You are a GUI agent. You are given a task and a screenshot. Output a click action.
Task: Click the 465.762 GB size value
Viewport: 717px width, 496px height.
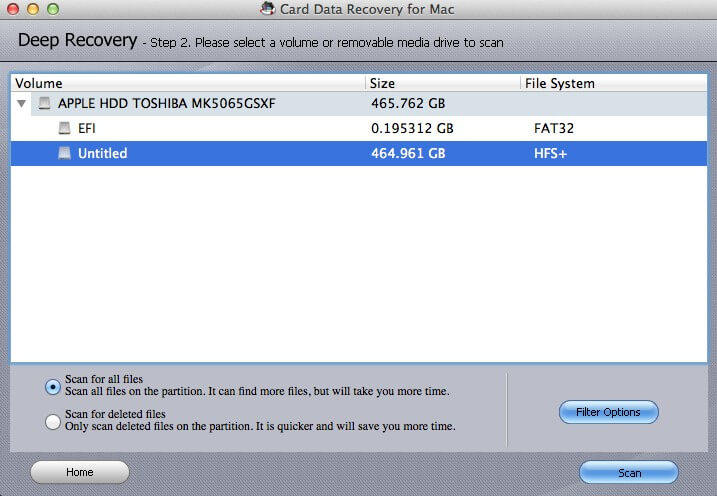(x=408, y=103)
